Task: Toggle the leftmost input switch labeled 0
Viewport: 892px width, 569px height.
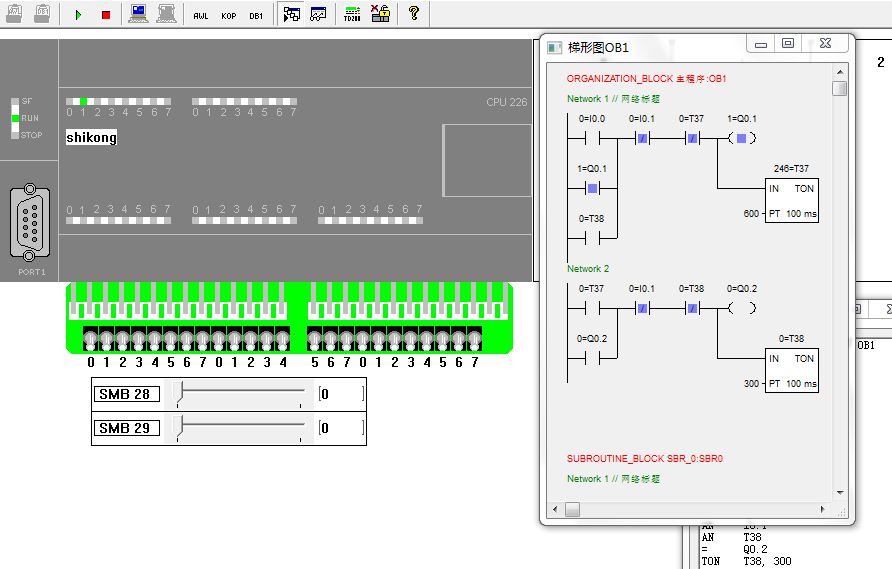Action: click(91, 338)
